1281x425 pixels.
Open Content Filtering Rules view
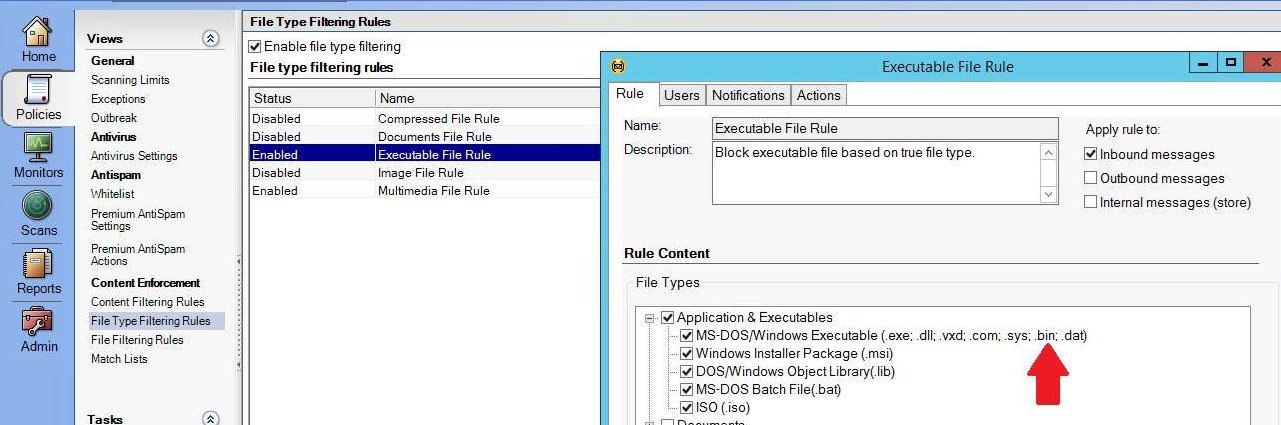pos(148,302)
